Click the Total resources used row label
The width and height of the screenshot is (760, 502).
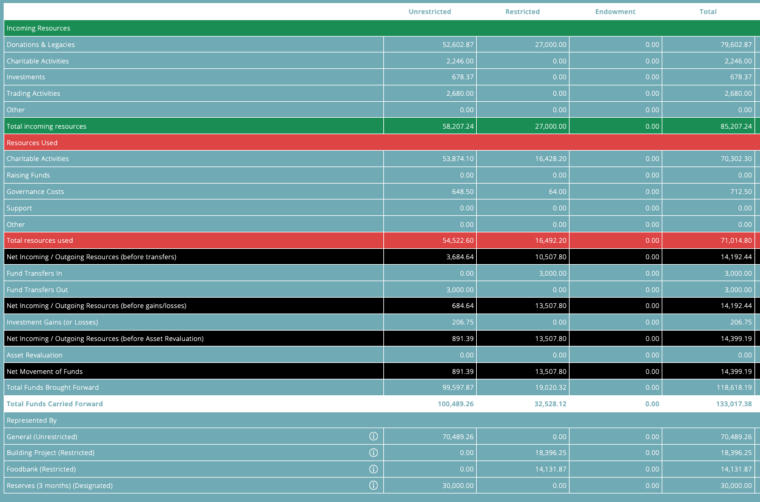point(40,240)
